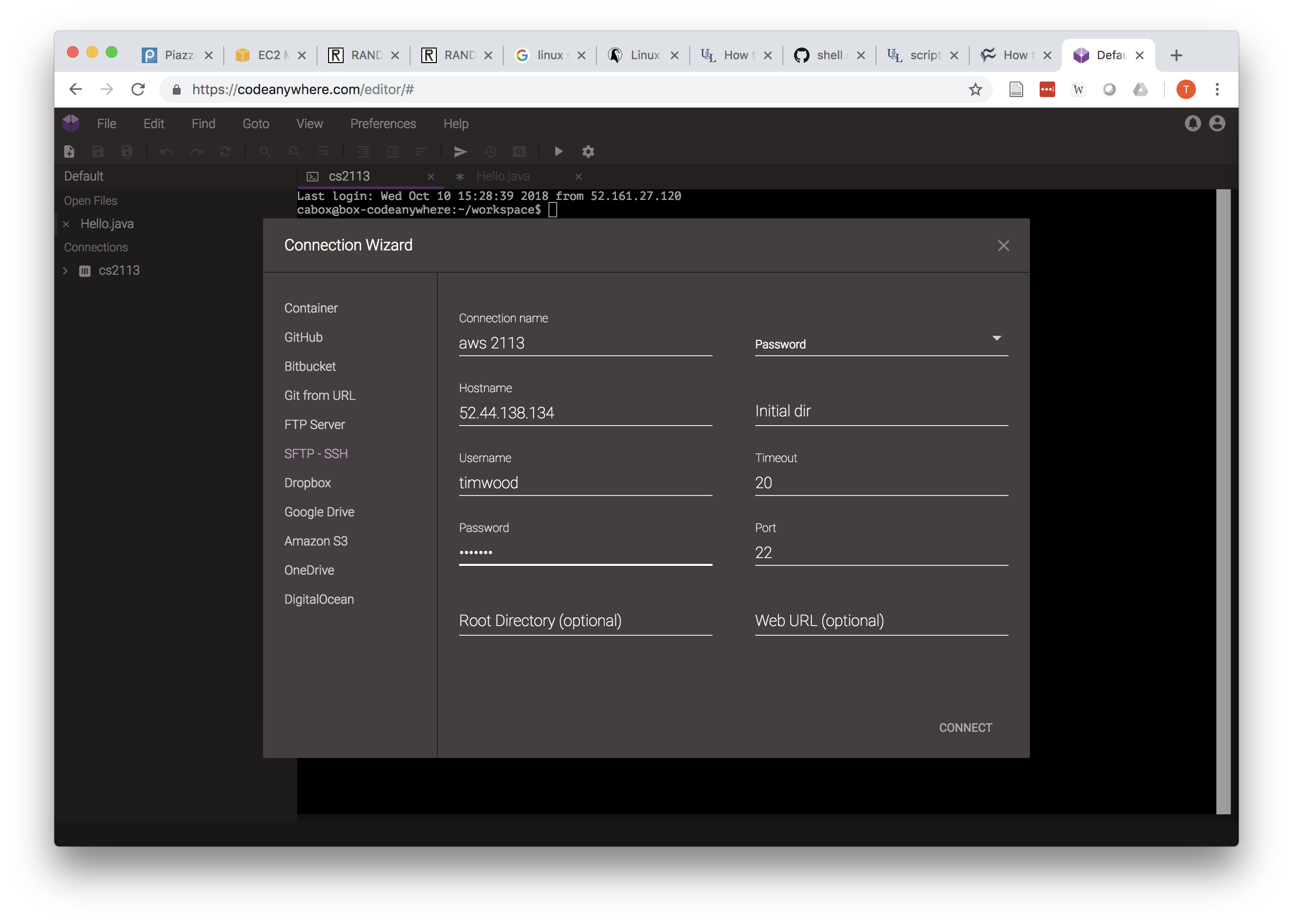Viewport: 1293px width, 924px height.
Task: Close Hello.java in Open Files list
Action: pyautogui.click(x=66, y=224)
